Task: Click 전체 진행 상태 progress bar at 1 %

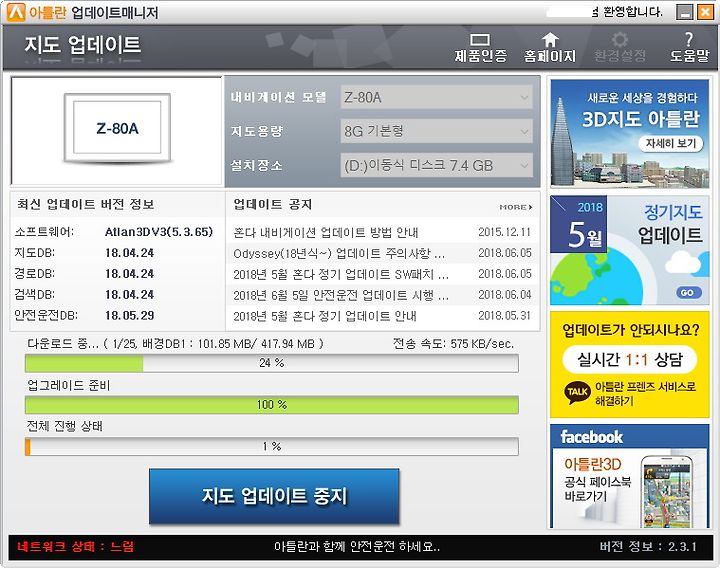Action: [x=272, y=447]
